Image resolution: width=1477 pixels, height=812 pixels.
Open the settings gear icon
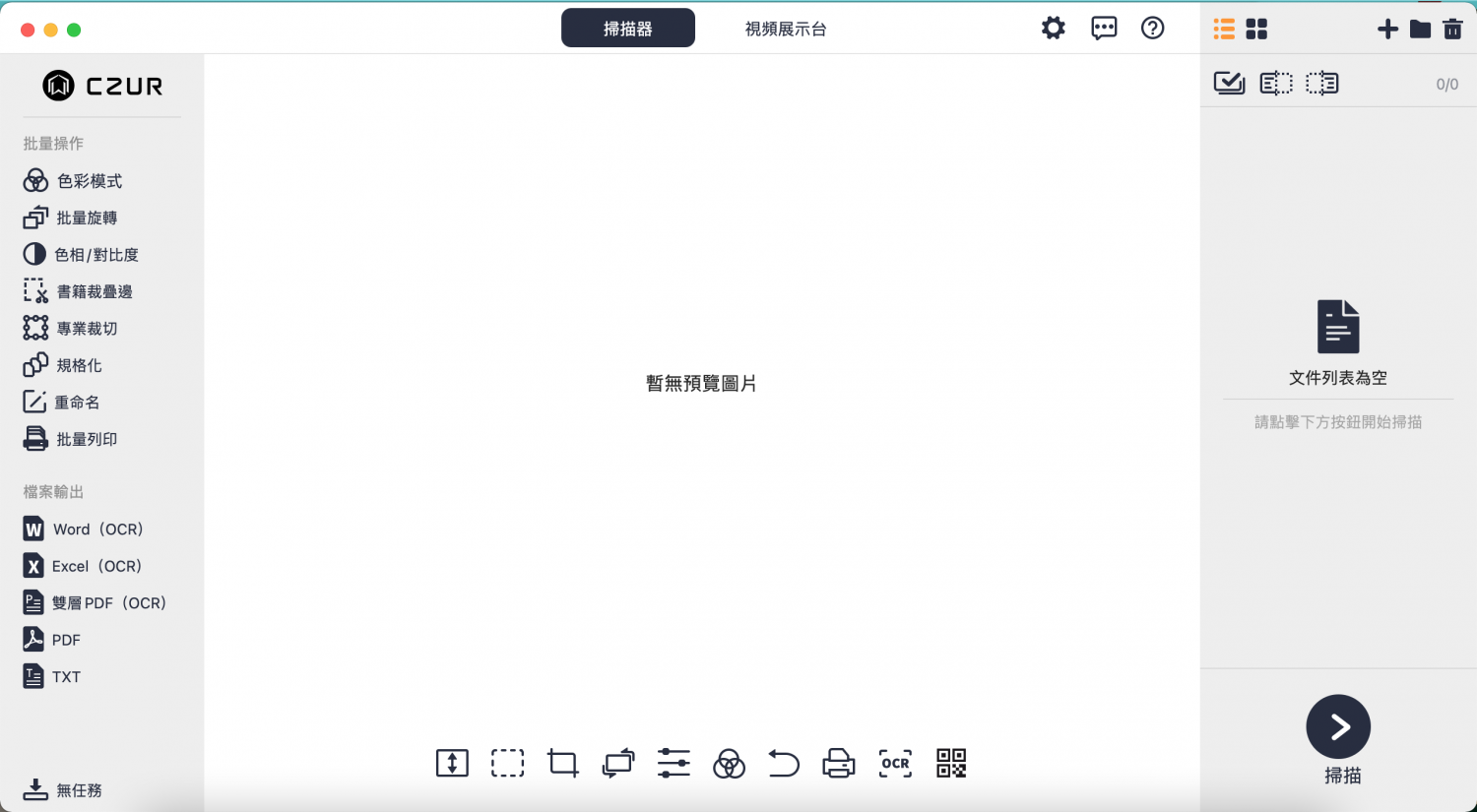(1053, 28)
